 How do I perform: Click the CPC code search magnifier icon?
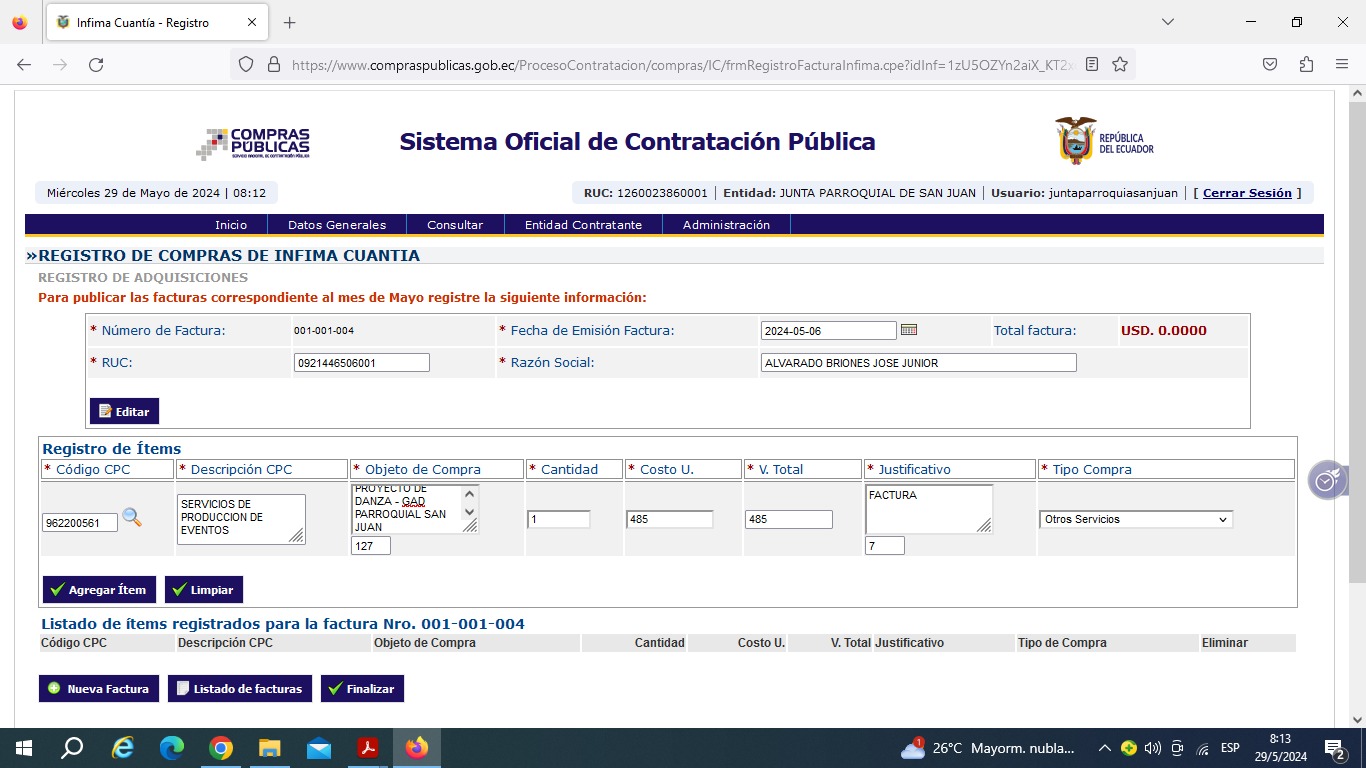[132, 518]
